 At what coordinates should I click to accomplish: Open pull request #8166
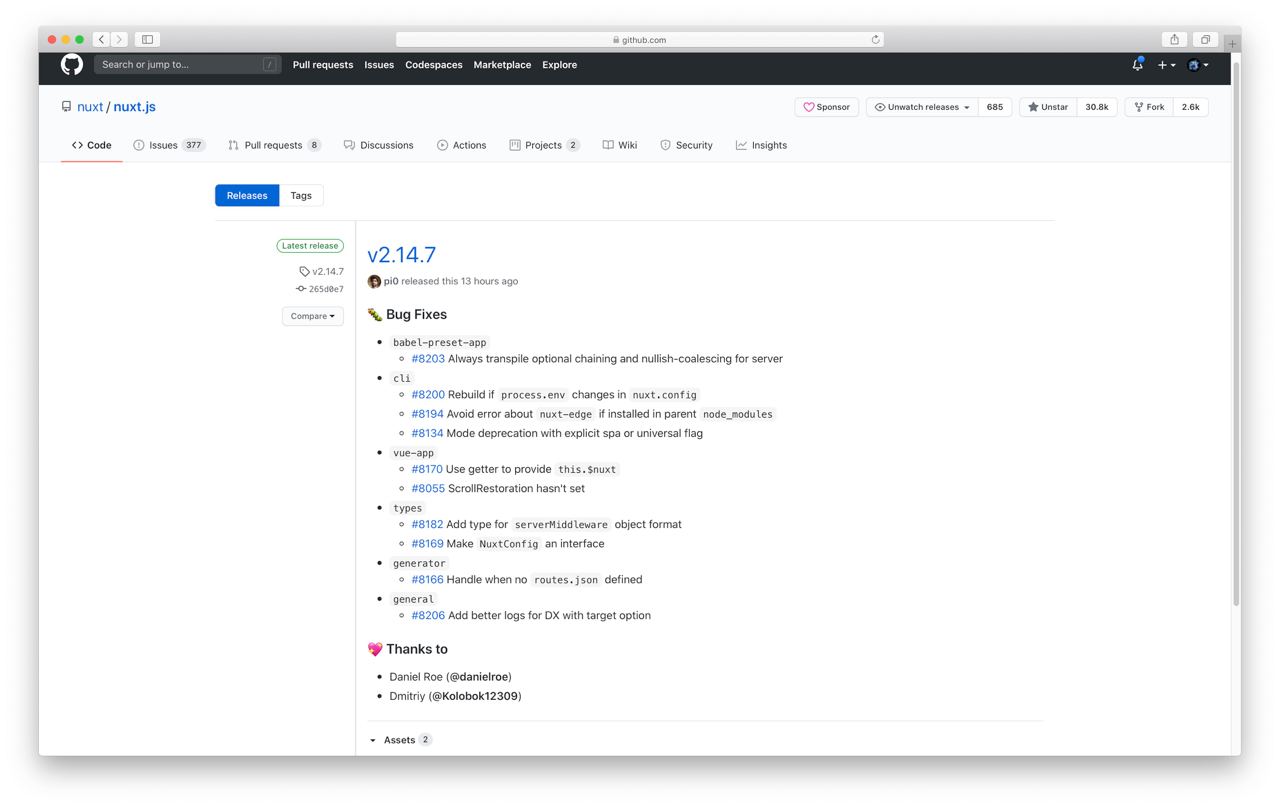coord(427,580)
